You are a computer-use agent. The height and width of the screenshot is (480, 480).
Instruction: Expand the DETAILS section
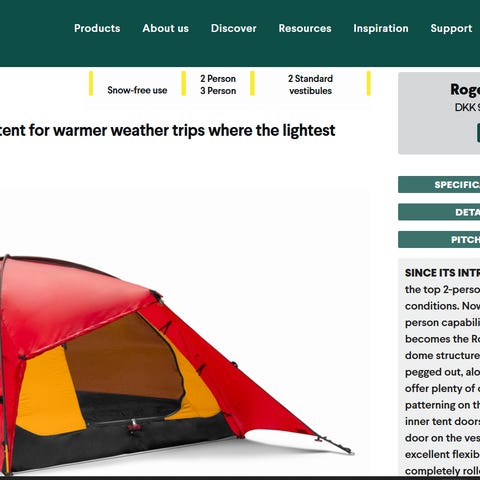coord(439,212)
